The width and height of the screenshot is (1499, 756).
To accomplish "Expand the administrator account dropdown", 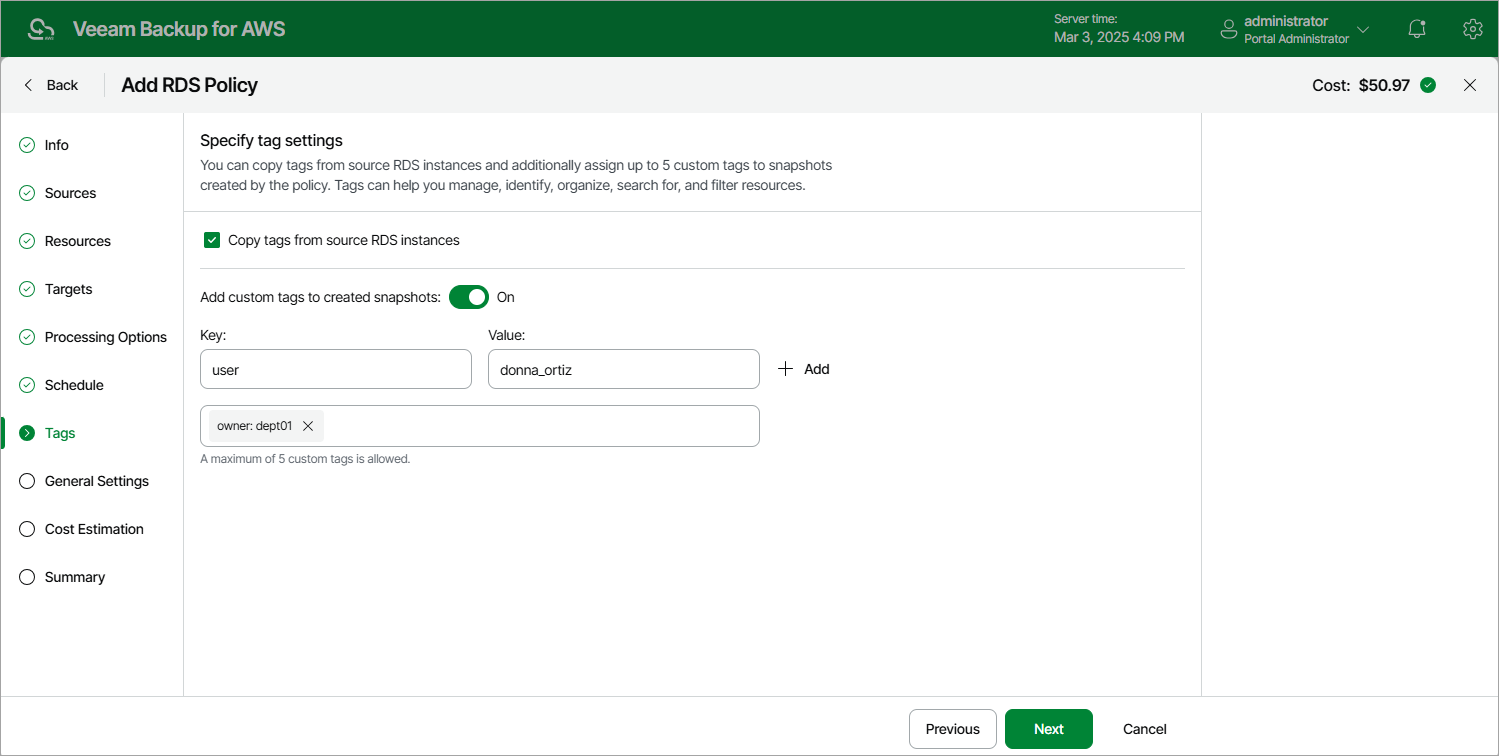I will coord(1363,28).
